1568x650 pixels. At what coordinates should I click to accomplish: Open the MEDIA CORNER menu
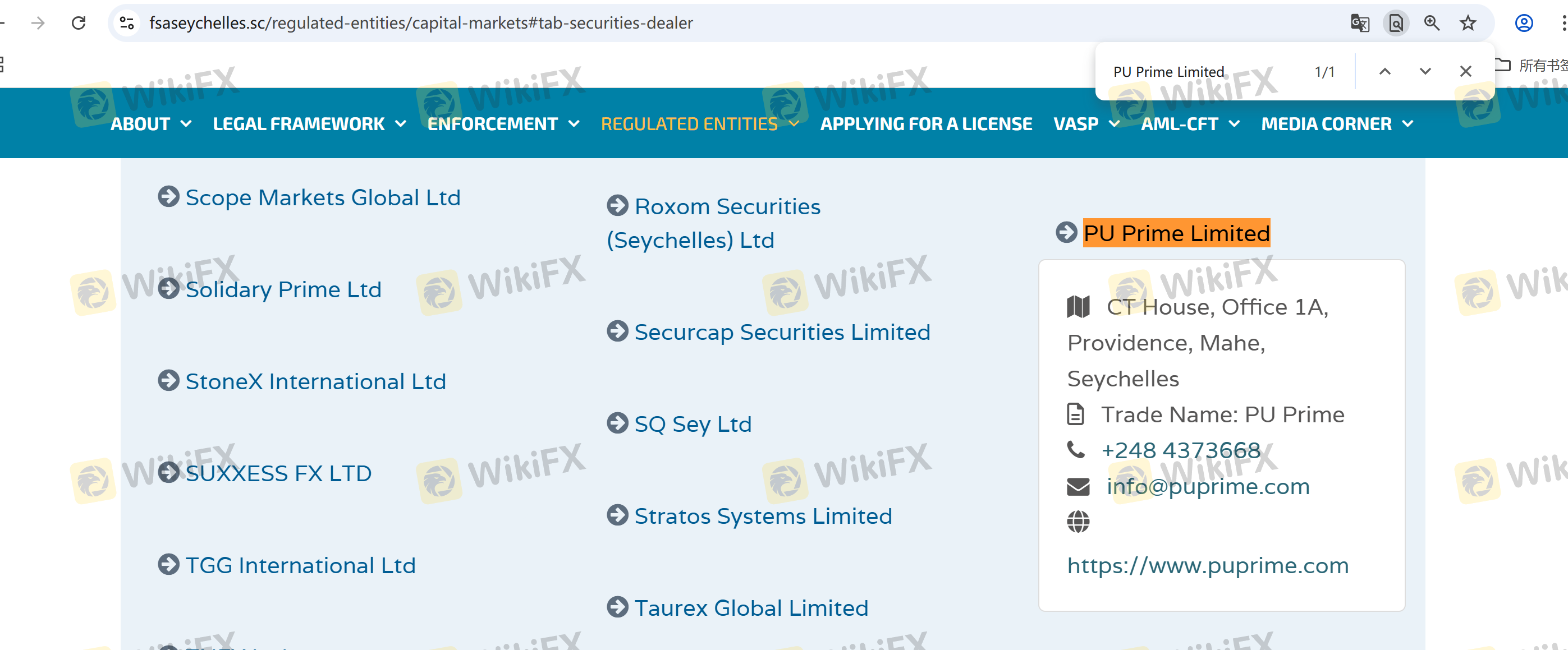click(1326, 124)
